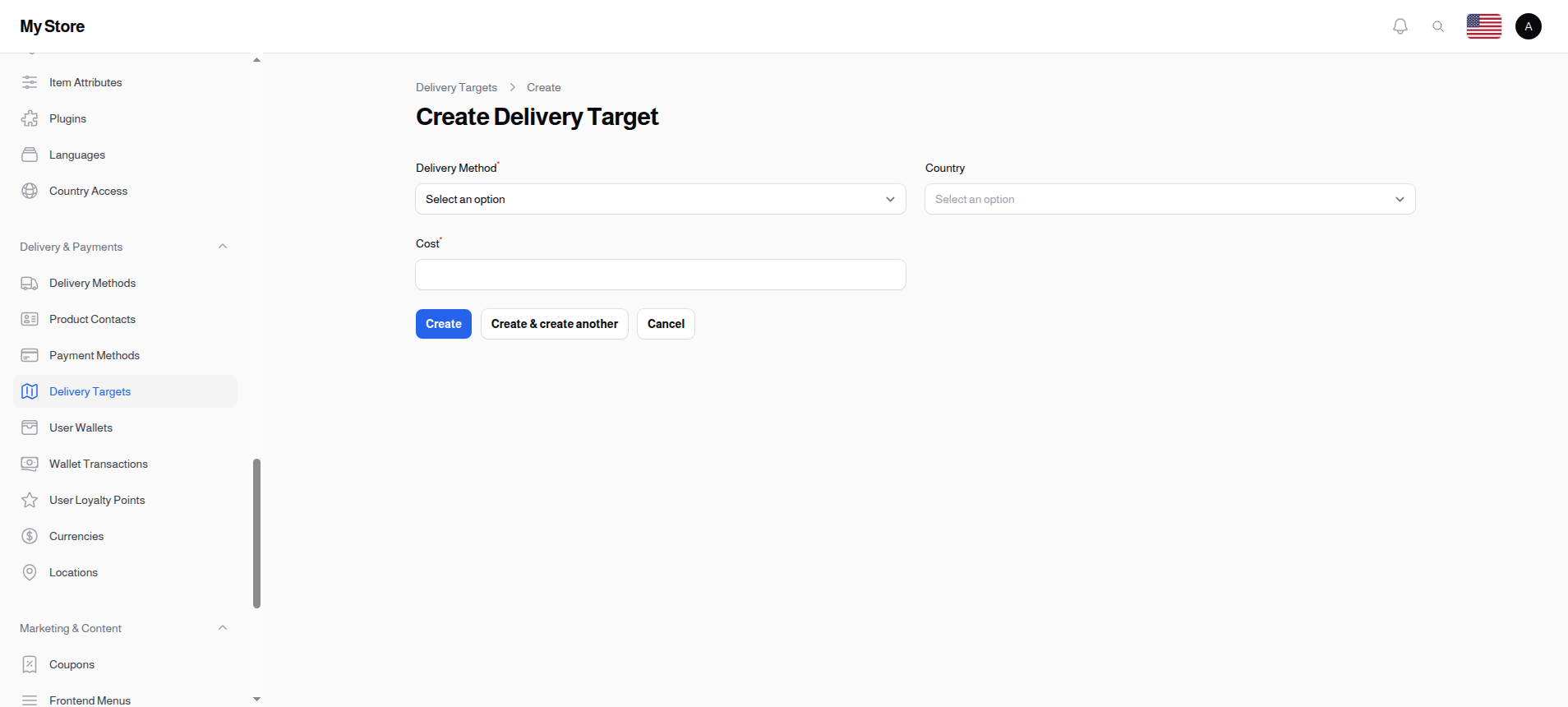Collapse the Delivery & Payments section

[x=222, y=246]
